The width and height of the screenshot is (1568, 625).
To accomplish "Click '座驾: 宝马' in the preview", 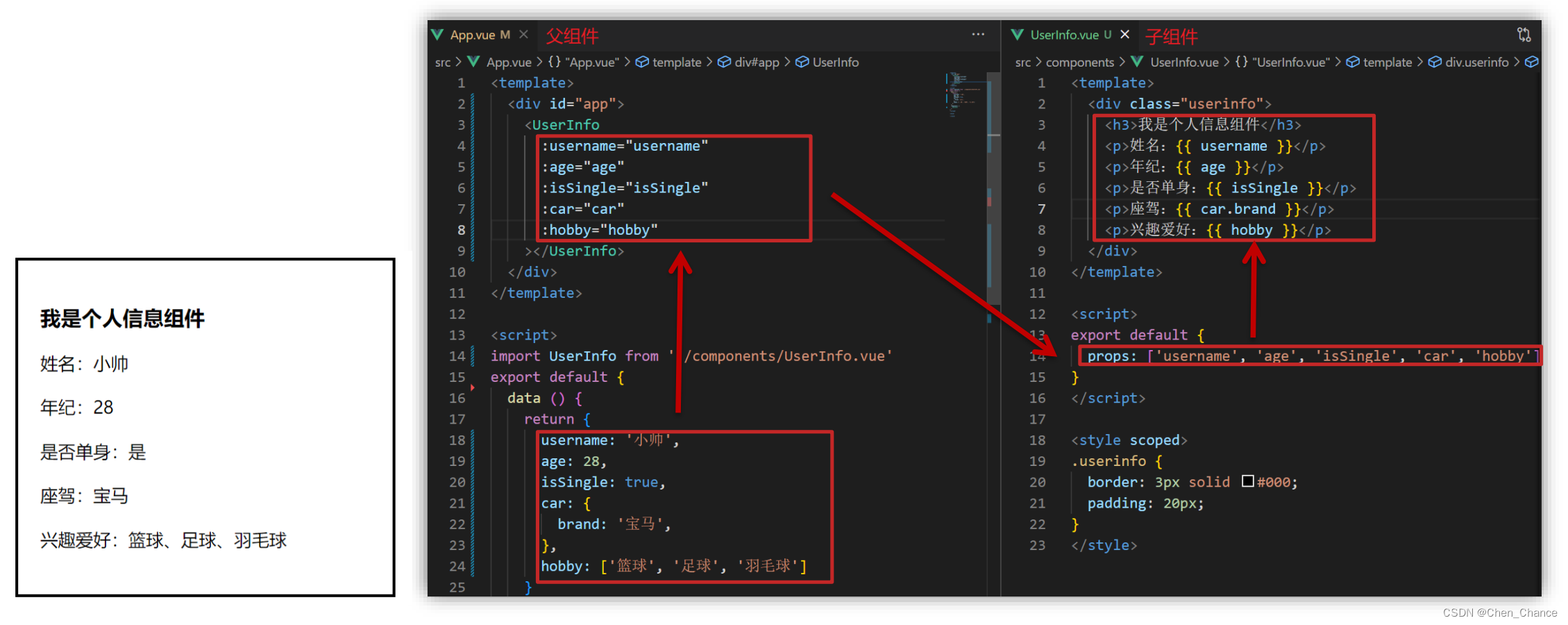I will pyautogui.click(x=84, y=497).
